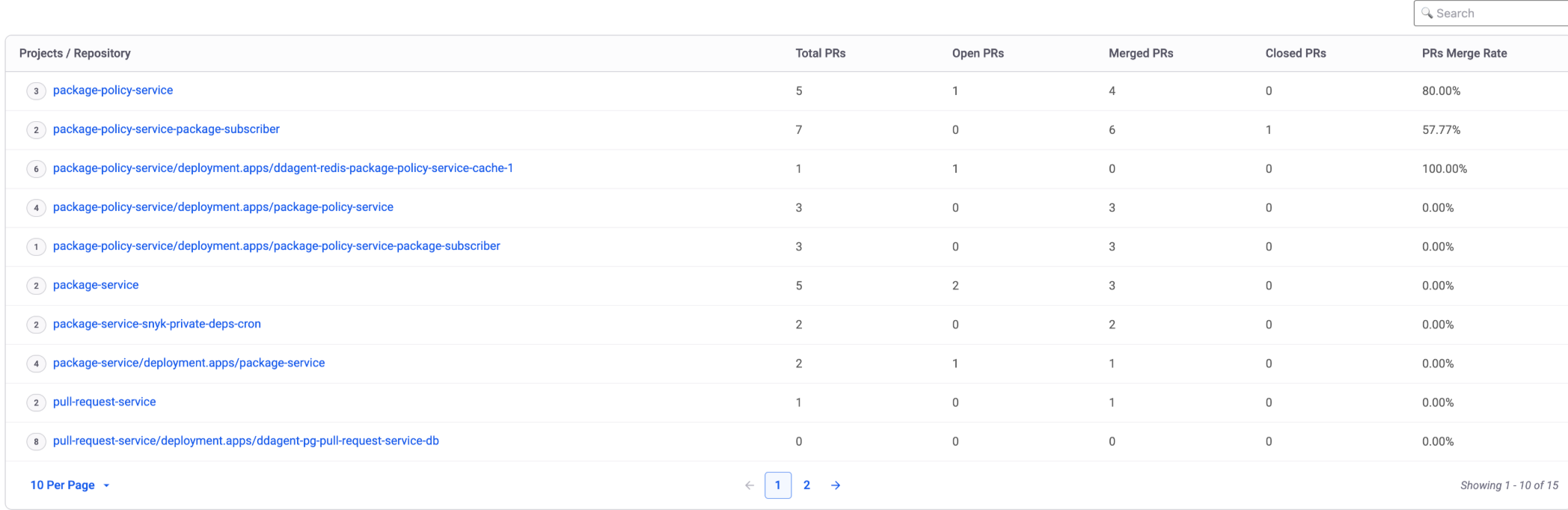Focus the Search input field

point(1496,13)
